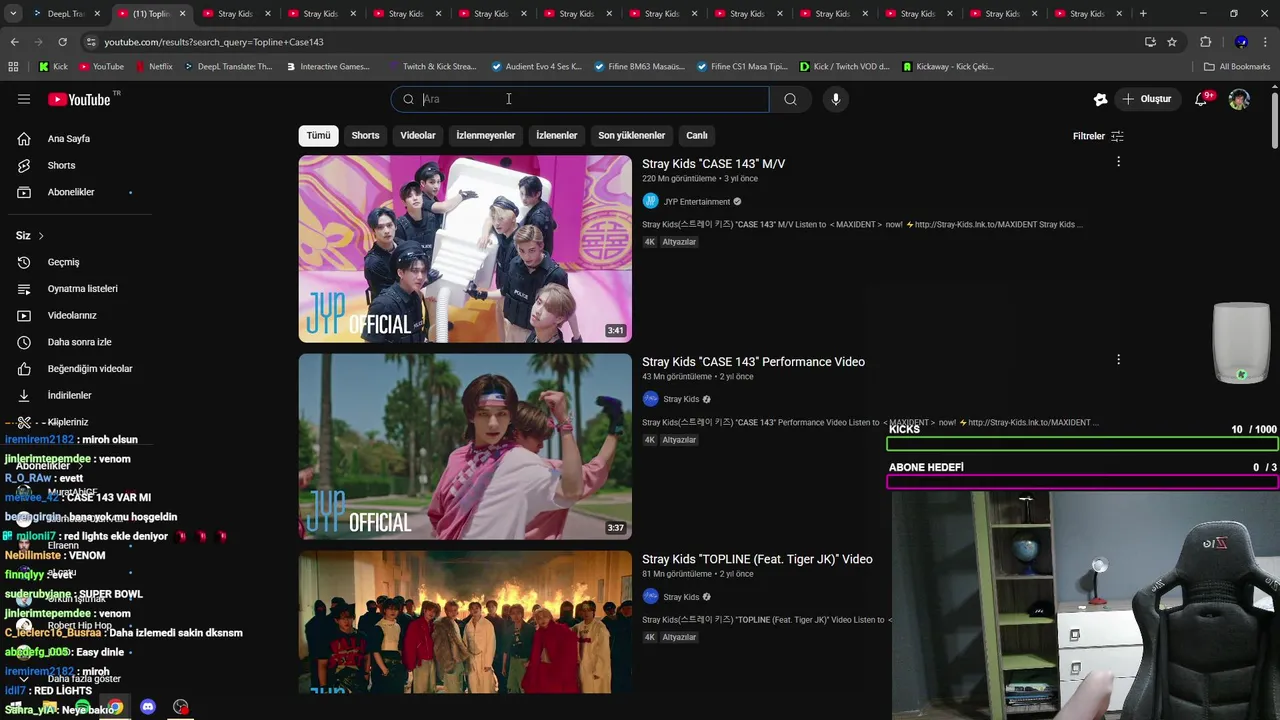Open Geçmiş history in the sidebar
Image resolution: width=1280 pixels, height=720 pixels.
click(x=63, y=262)
